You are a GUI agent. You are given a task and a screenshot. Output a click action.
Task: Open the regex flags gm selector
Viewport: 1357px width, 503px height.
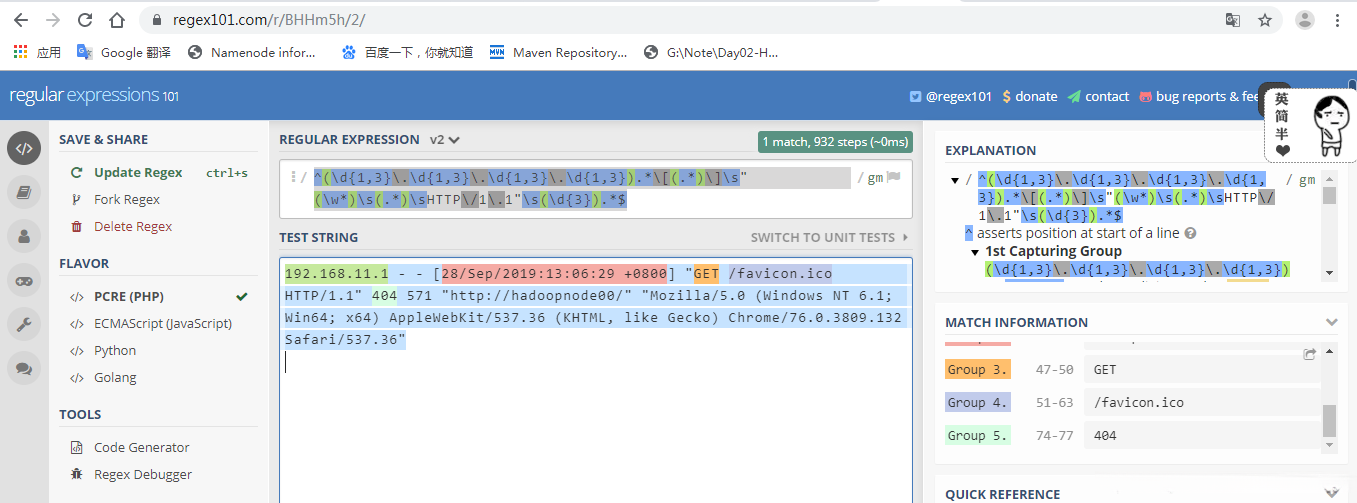pos(876,178)
